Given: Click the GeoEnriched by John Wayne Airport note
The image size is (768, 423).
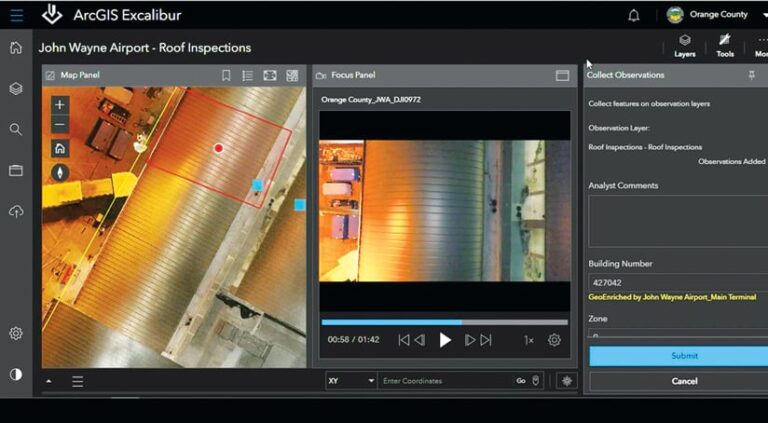Looking at the screenshot, I should 672,297.
